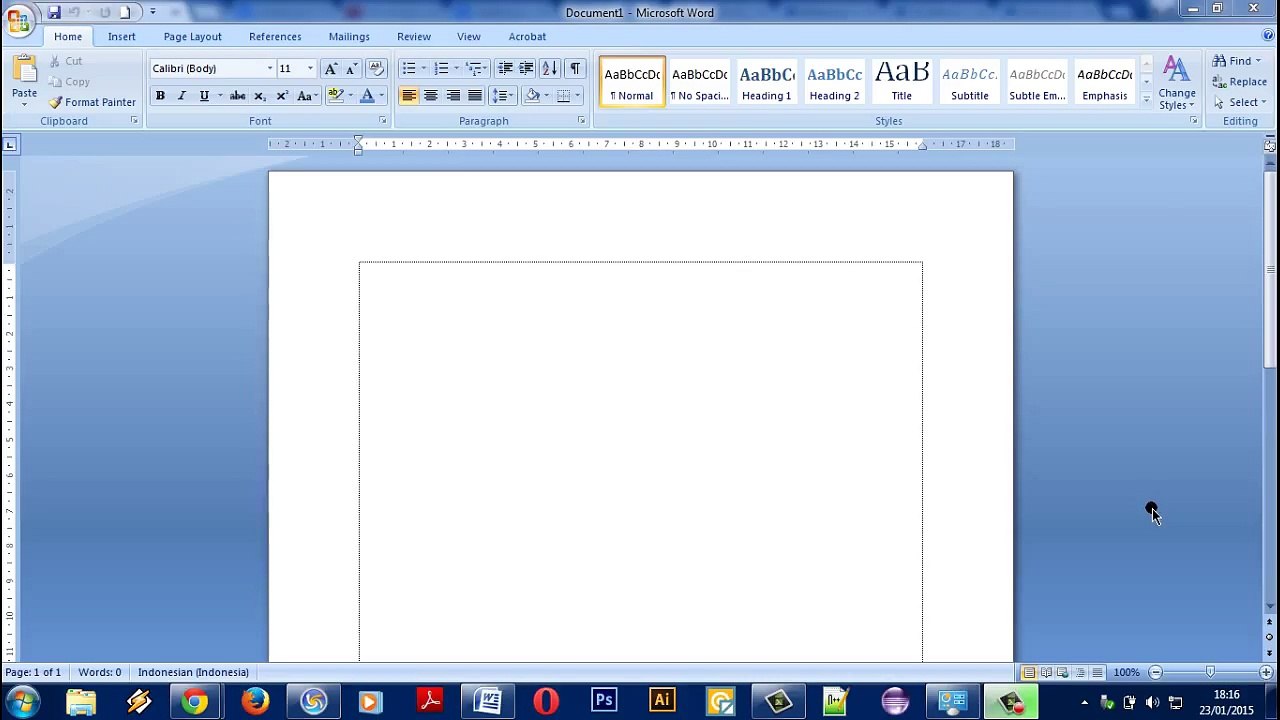Toggle Superscript formatting
This screenshot has height=720, width=1280.
(282, 96)
